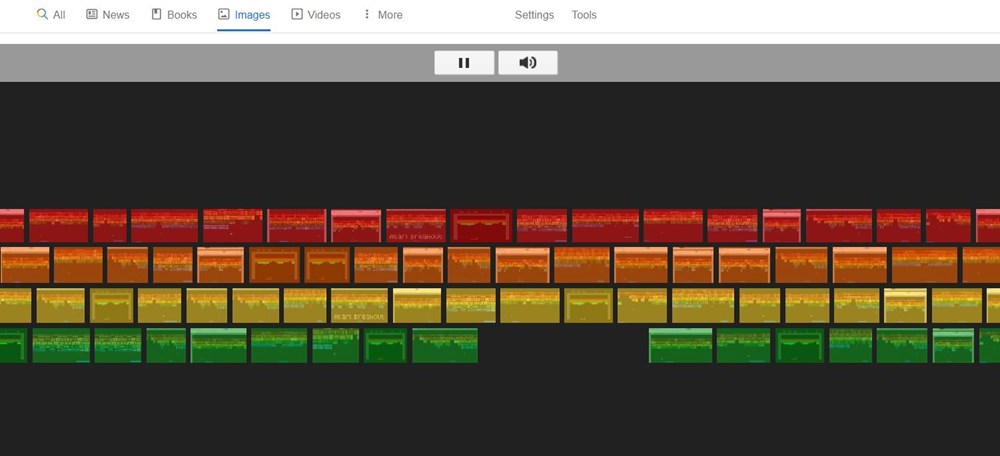This screenshot has width=1000, height=456.
Task: Click yellow brick labeled Atari Breakout
Action: (x=360, y=305)
